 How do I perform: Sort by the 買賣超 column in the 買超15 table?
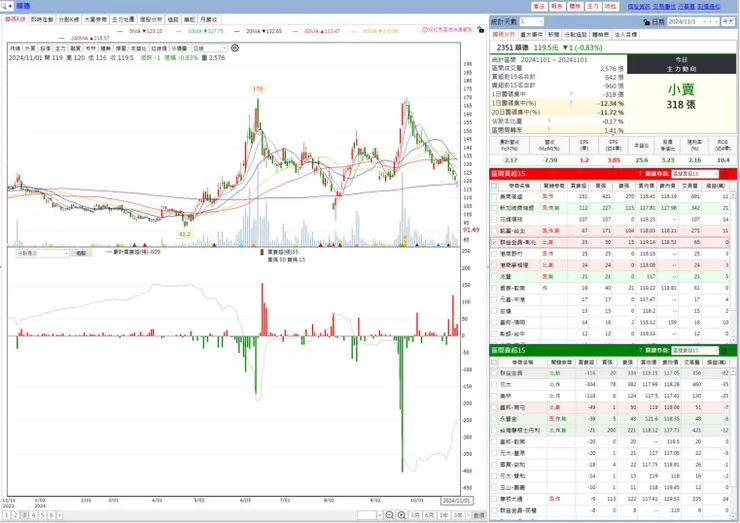(x=579, y=186)
